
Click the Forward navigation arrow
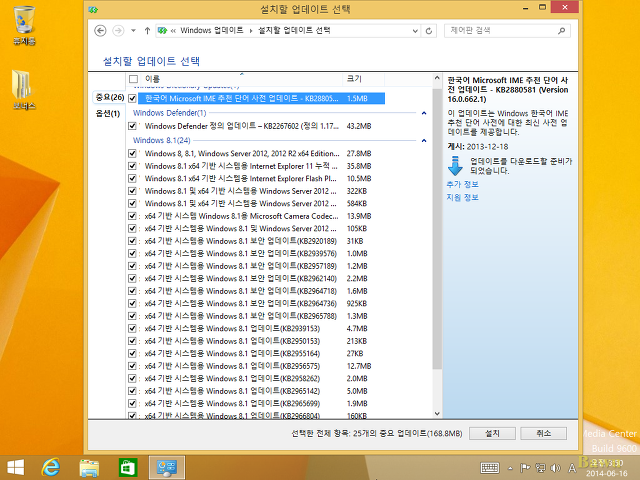[x=118, y=31]
